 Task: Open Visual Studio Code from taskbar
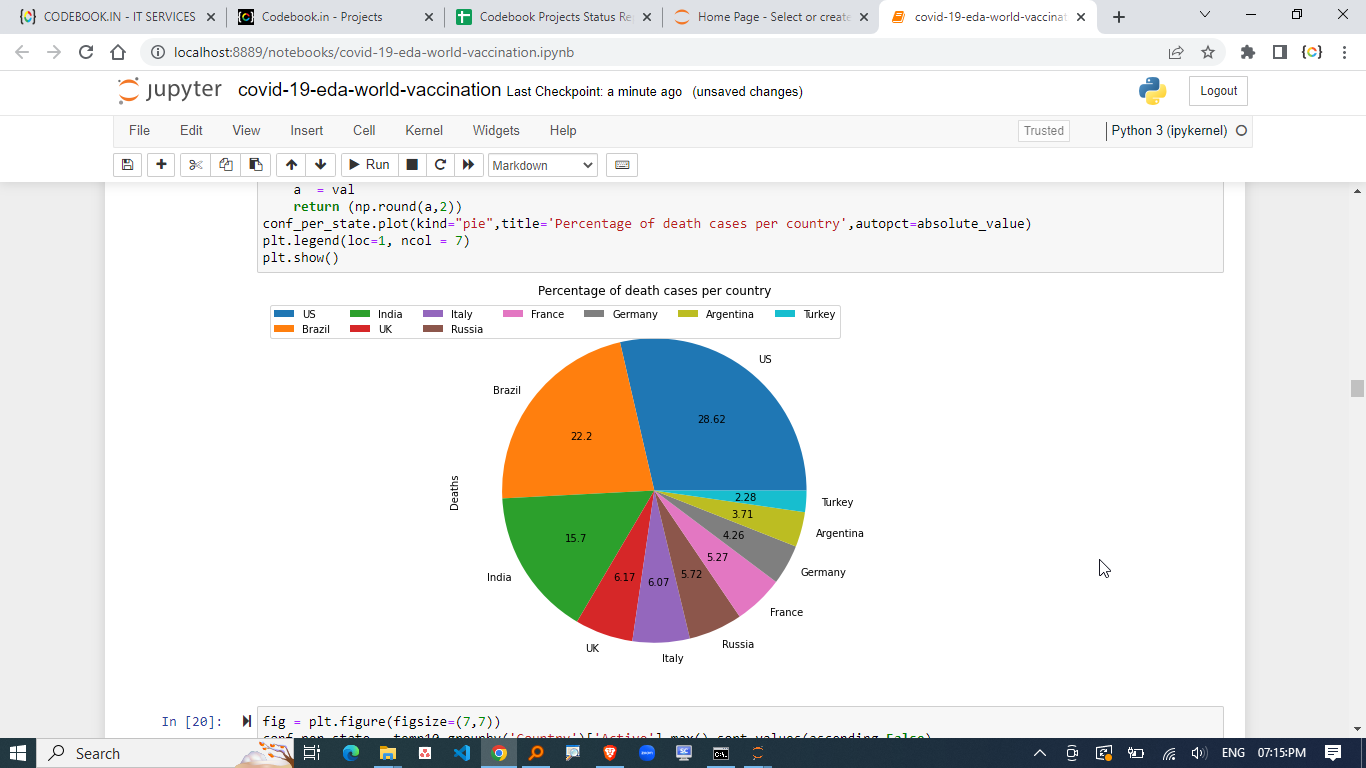tap(461, 753)
